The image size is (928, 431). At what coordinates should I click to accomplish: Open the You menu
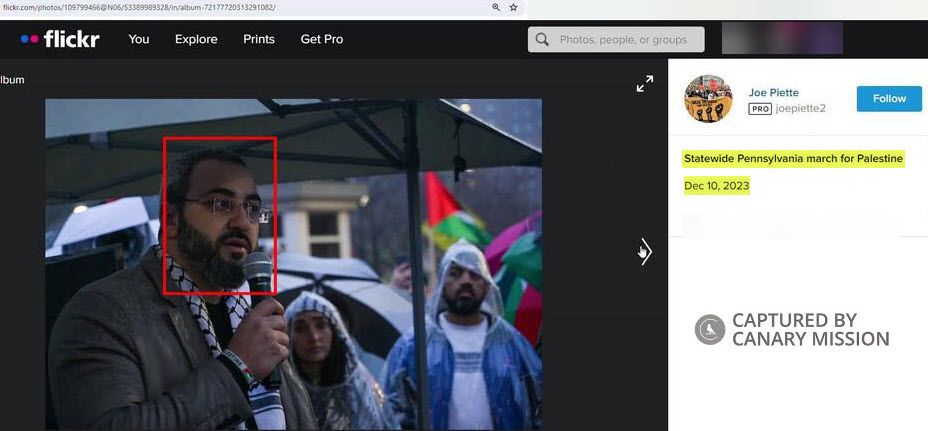point(139,39)
